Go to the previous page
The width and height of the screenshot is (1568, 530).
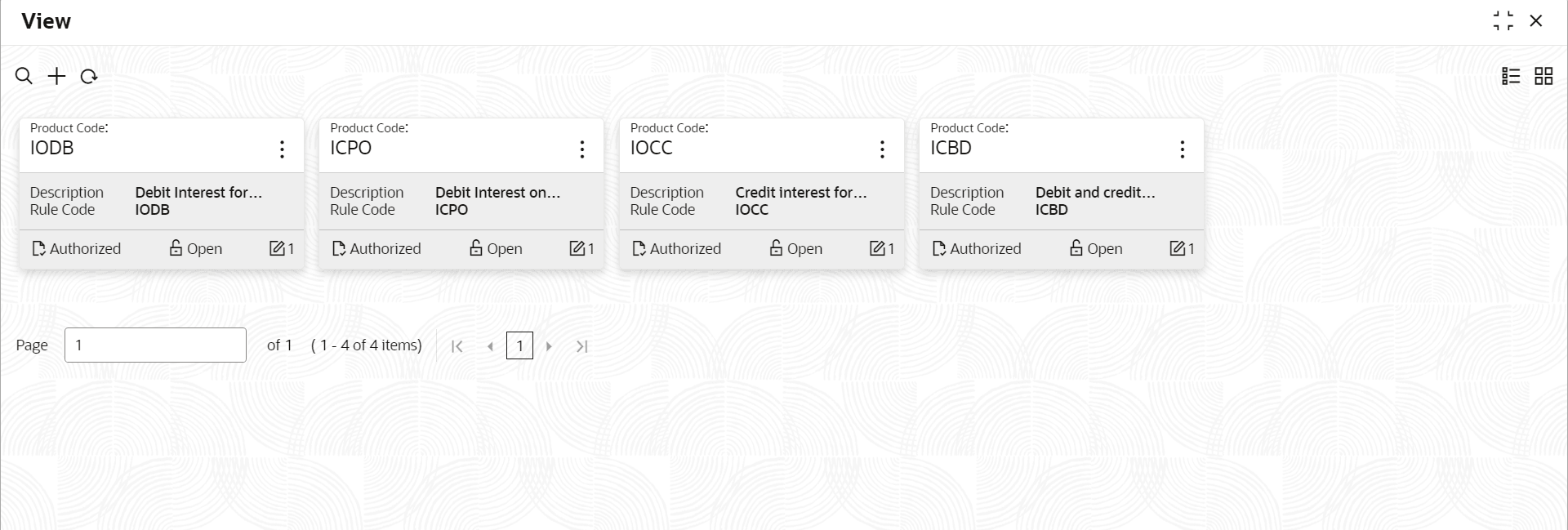pos(490,346)
